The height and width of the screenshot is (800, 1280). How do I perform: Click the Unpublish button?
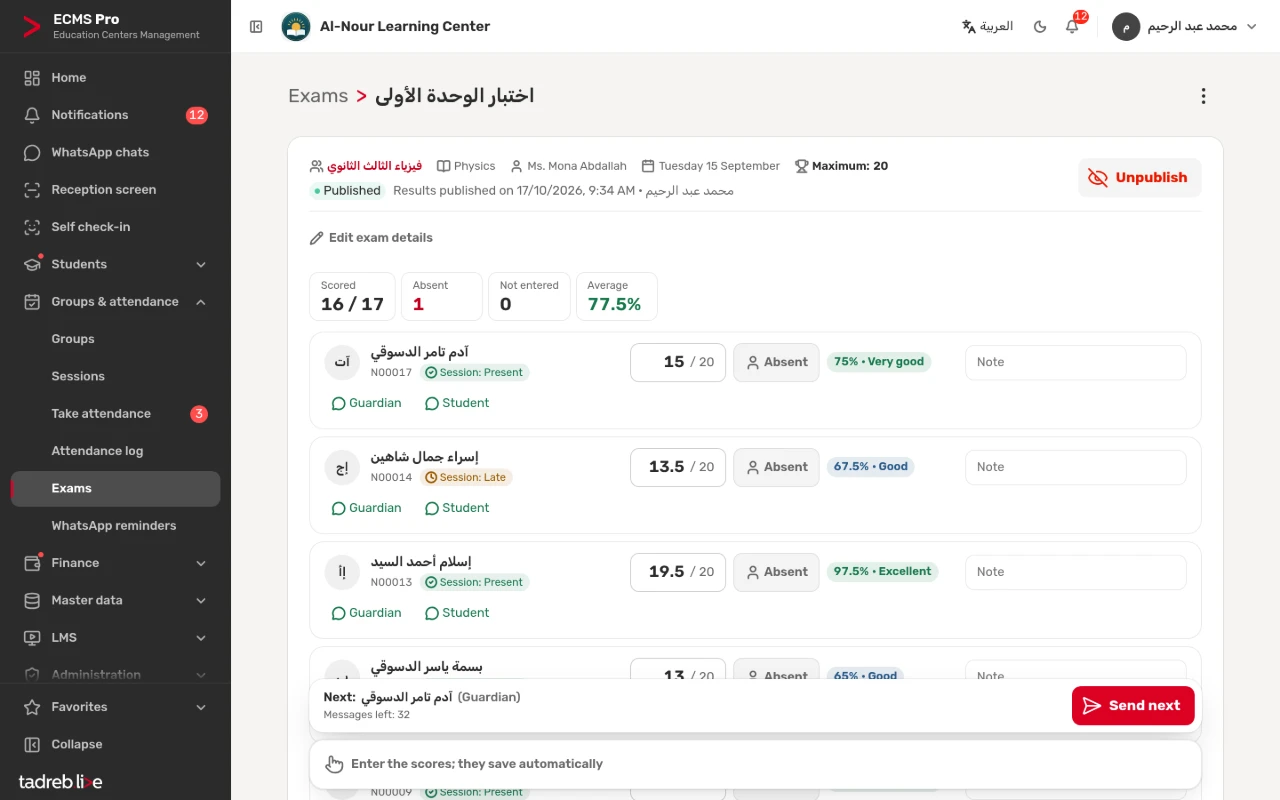pos(1139,178)
